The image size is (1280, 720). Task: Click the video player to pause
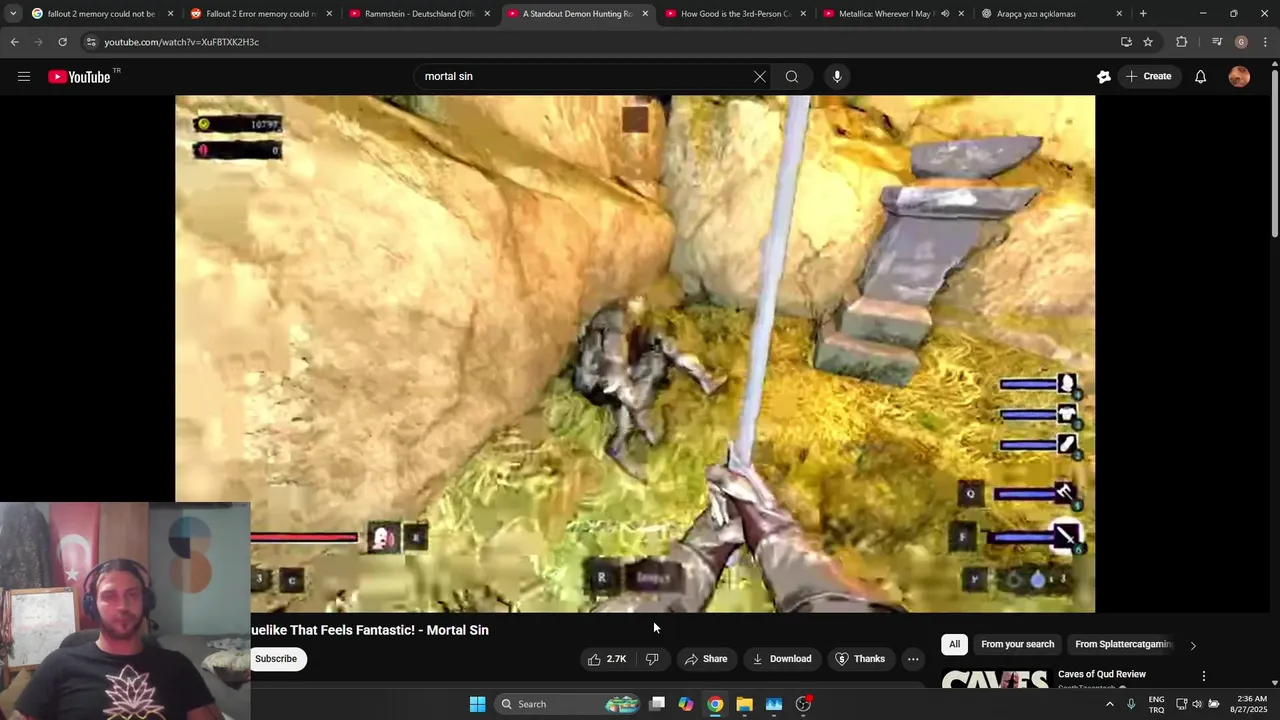pyautogui.click(x=635, y=354)
